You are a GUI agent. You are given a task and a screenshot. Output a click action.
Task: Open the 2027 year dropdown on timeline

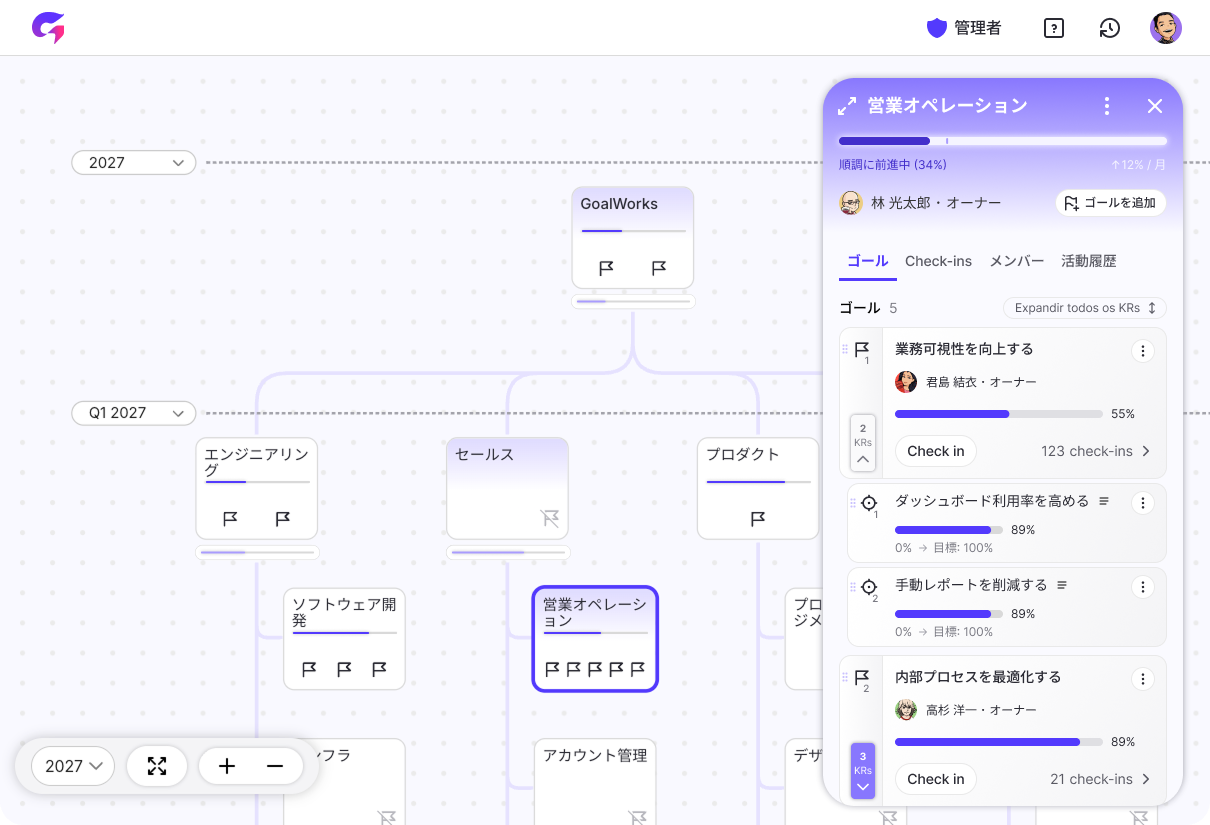pos(133,162)
